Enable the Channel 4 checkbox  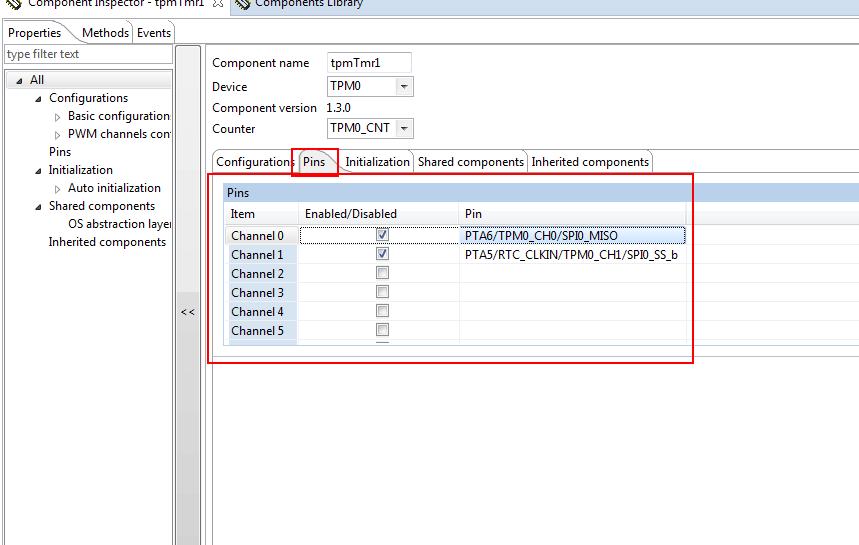click(x=382, y=311)
